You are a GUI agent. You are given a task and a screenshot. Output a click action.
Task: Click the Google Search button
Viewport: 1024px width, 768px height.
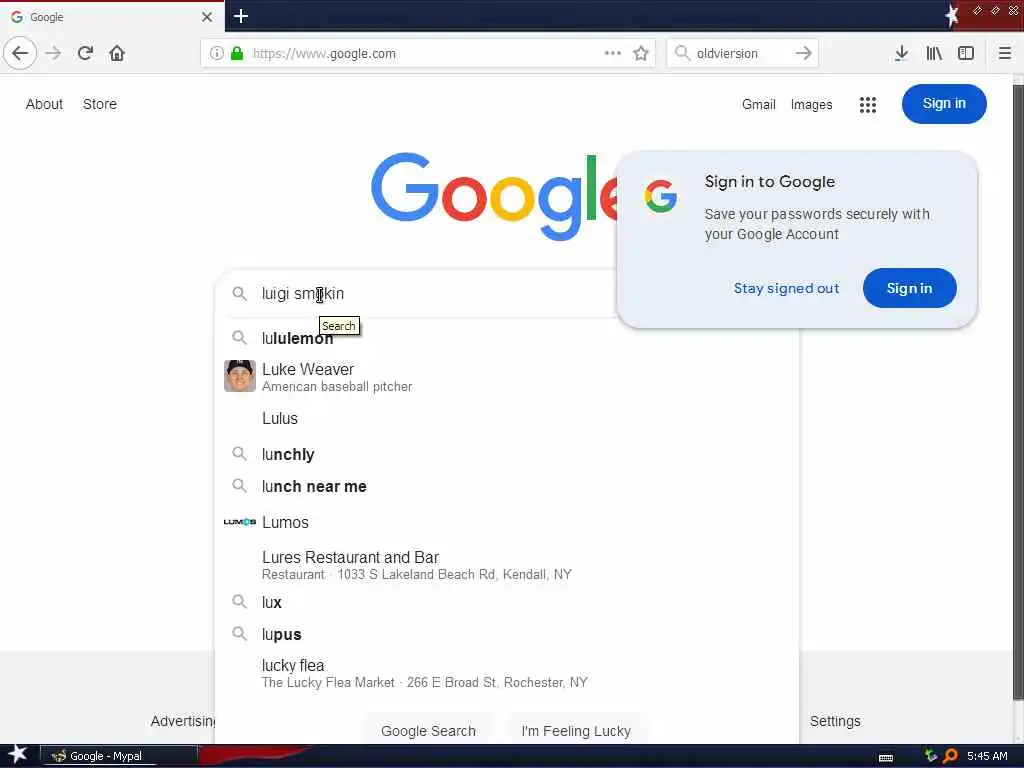click(x=428, y=731)
